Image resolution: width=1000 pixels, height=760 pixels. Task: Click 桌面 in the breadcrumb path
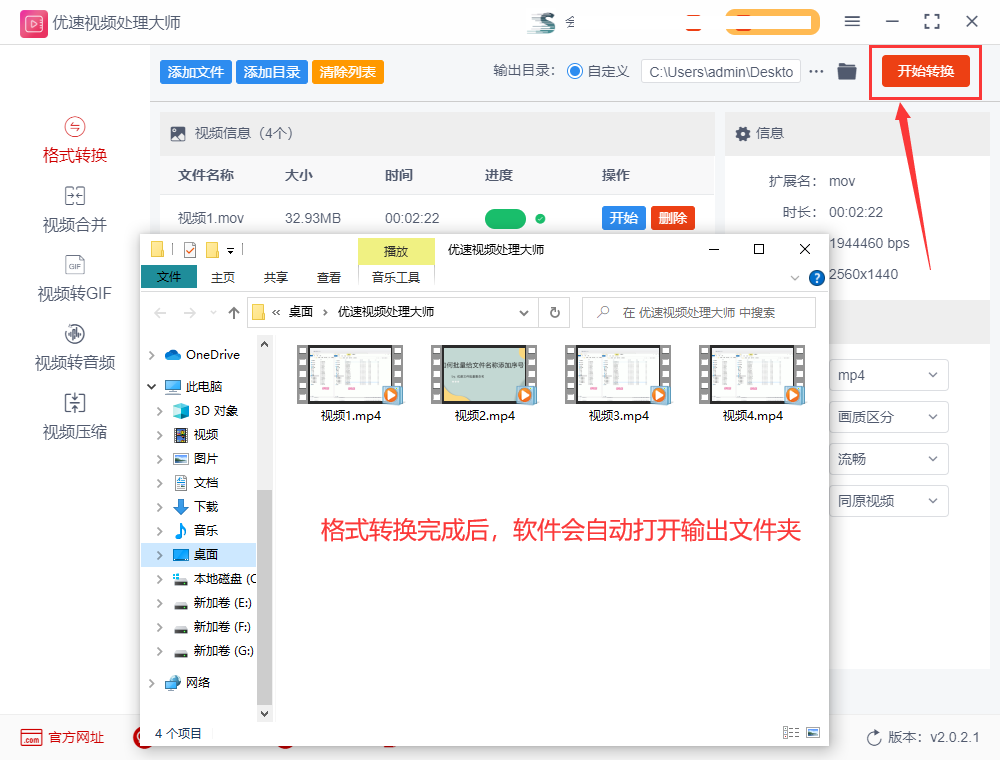point(301,312)
